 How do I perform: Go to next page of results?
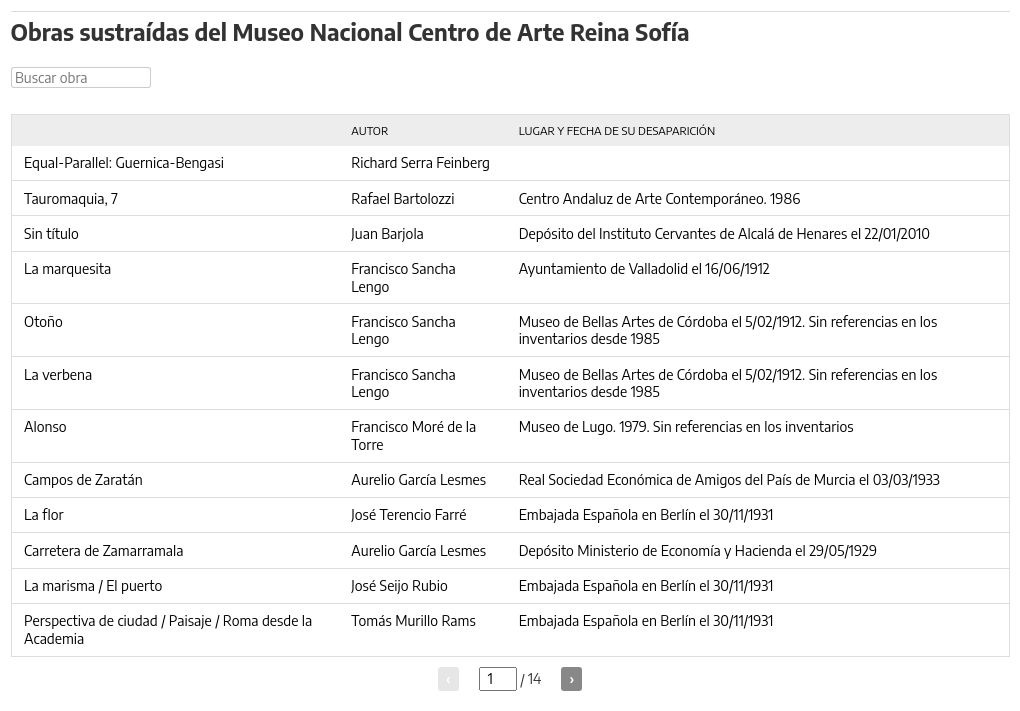tap(571, 679)
